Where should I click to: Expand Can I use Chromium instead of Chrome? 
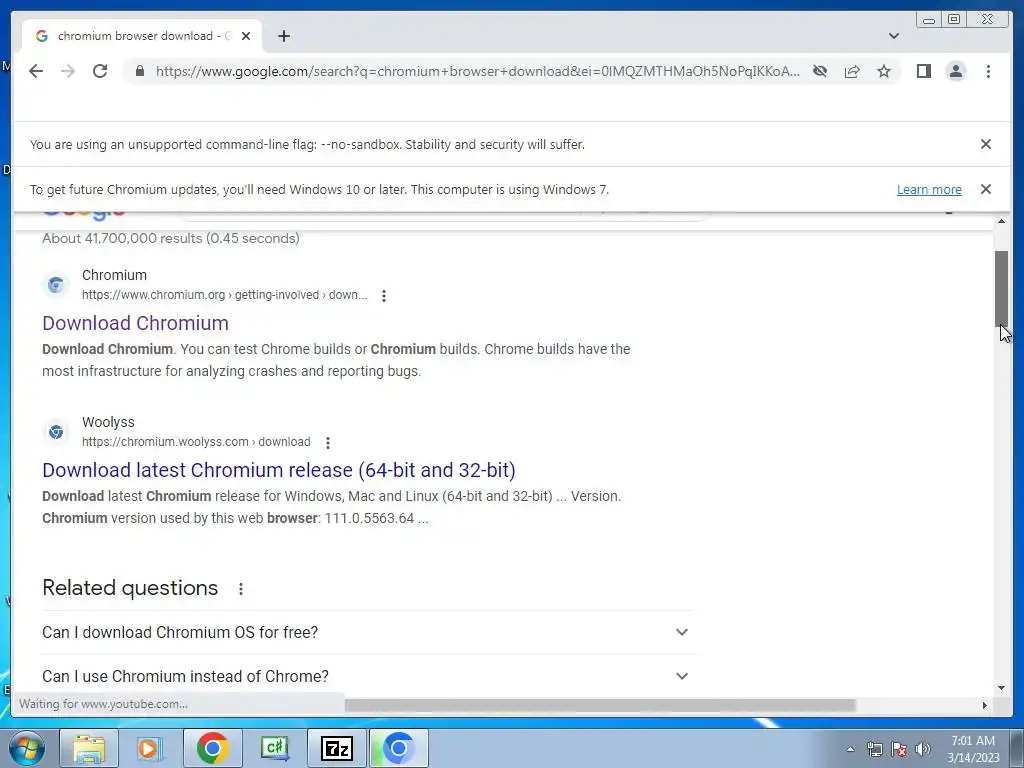coord(368,676)
